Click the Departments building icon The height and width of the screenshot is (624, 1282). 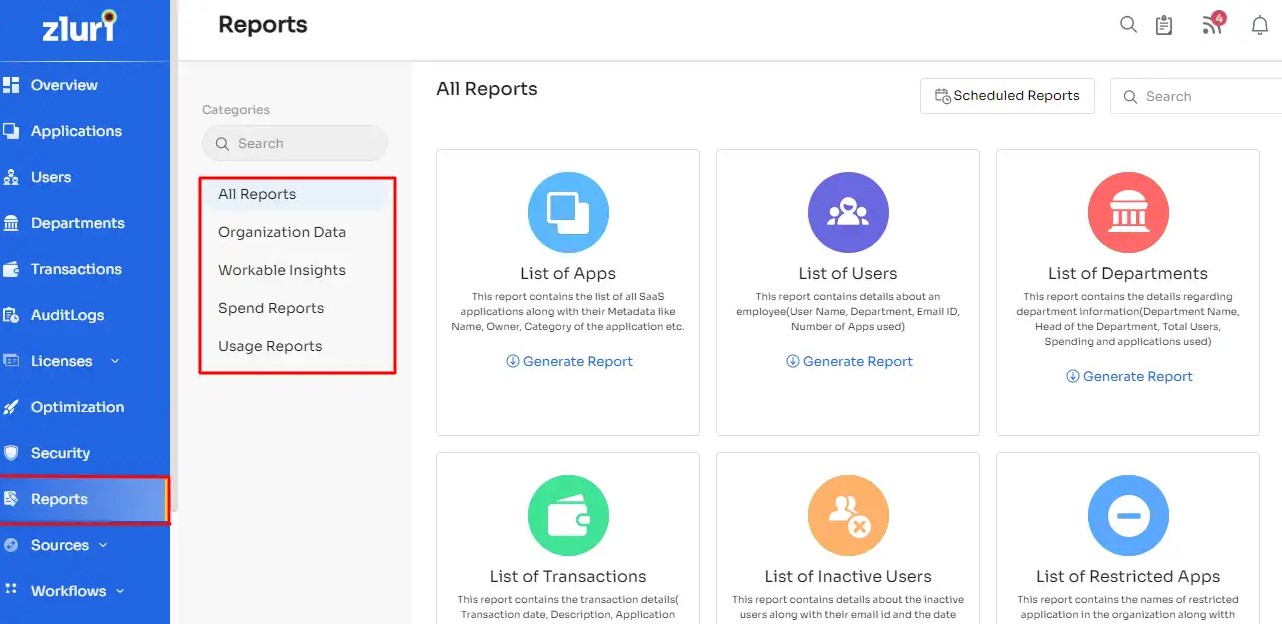coord(11,223)
